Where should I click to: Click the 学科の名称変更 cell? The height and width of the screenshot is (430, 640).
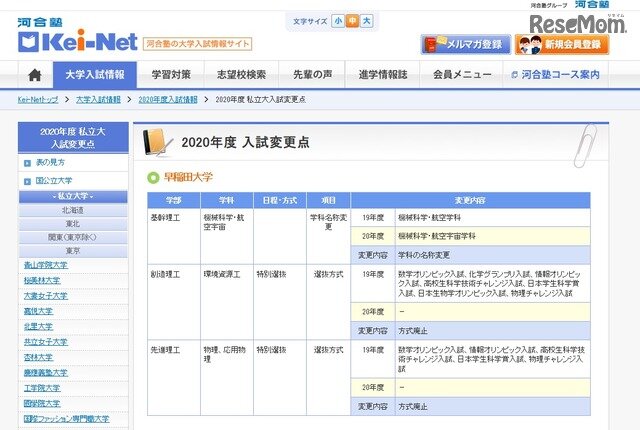[x=493, y=255]
